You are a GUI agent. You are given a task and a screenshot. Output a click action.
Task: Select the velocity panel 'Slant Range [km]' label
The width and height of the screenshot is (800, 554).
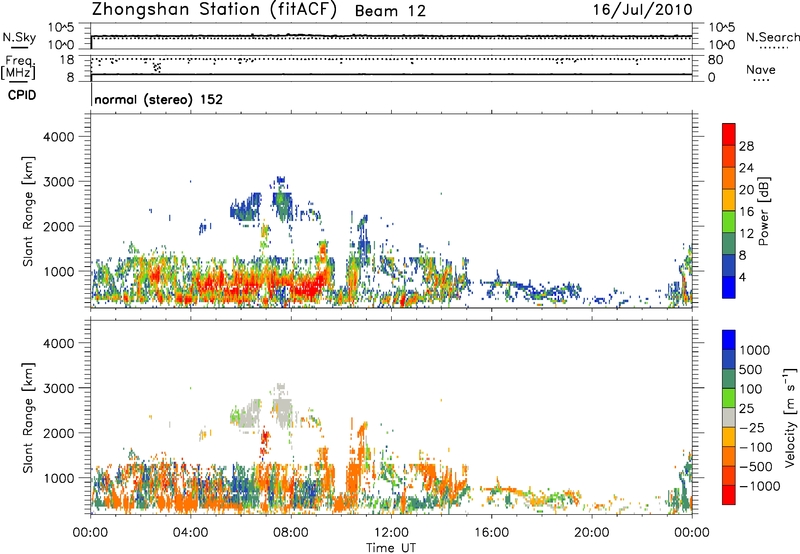28,418
